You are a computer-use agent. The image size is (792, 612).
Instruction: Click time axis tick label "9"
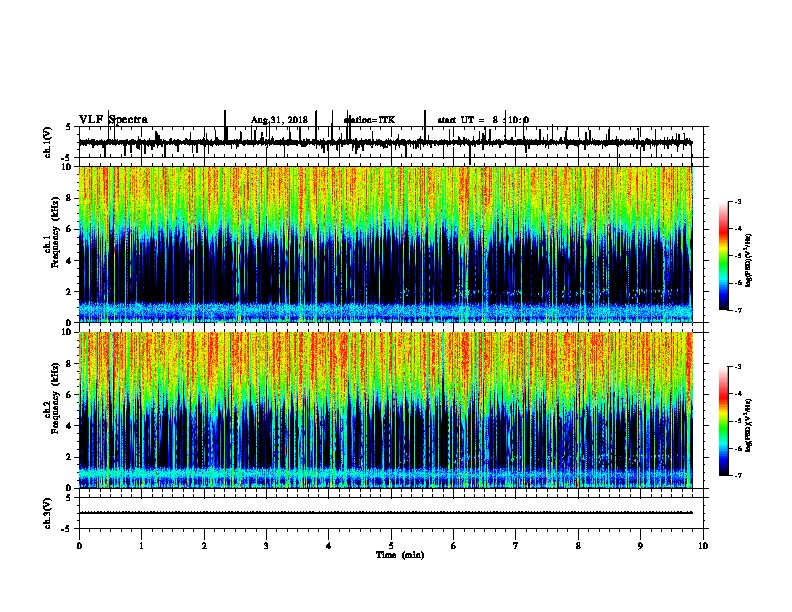pos(640,546)
